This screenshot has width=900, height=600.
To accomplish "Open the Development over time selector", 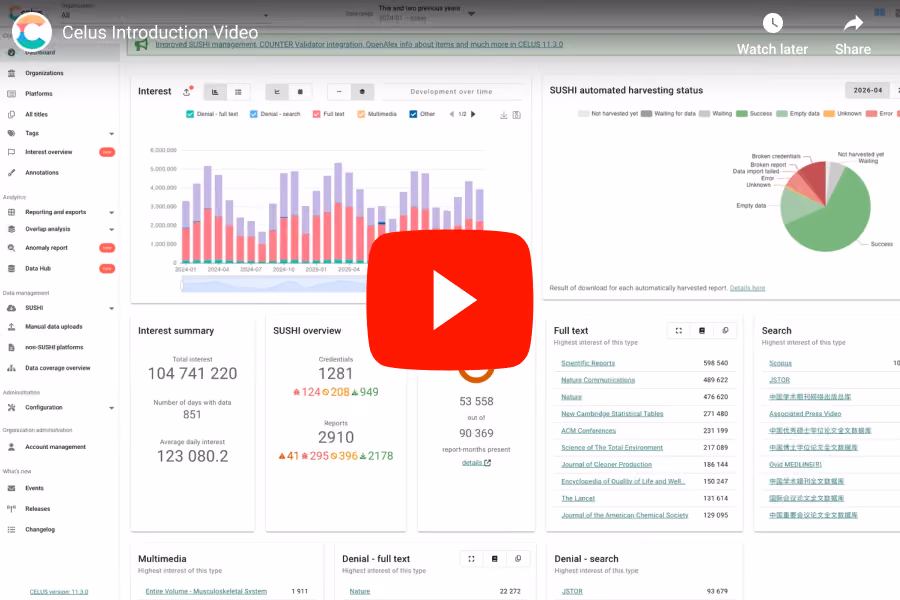I will tap(451, 92).
